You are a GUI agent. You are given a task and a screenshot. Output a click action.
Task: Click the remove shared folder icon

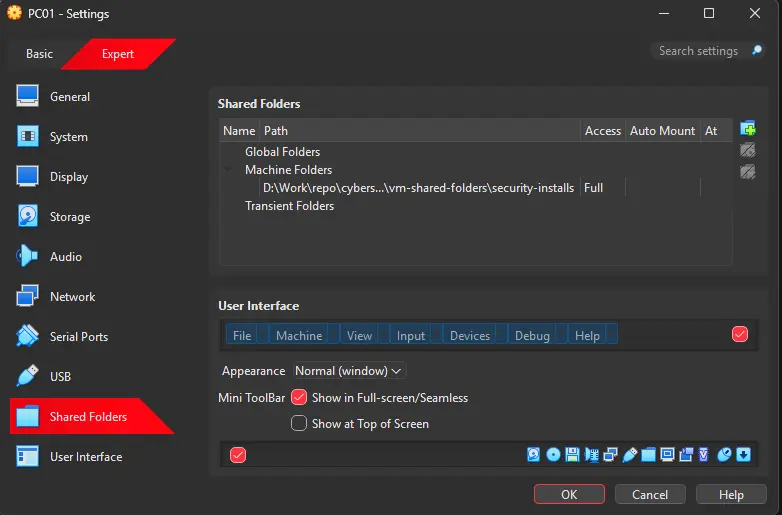coord(748,172)
